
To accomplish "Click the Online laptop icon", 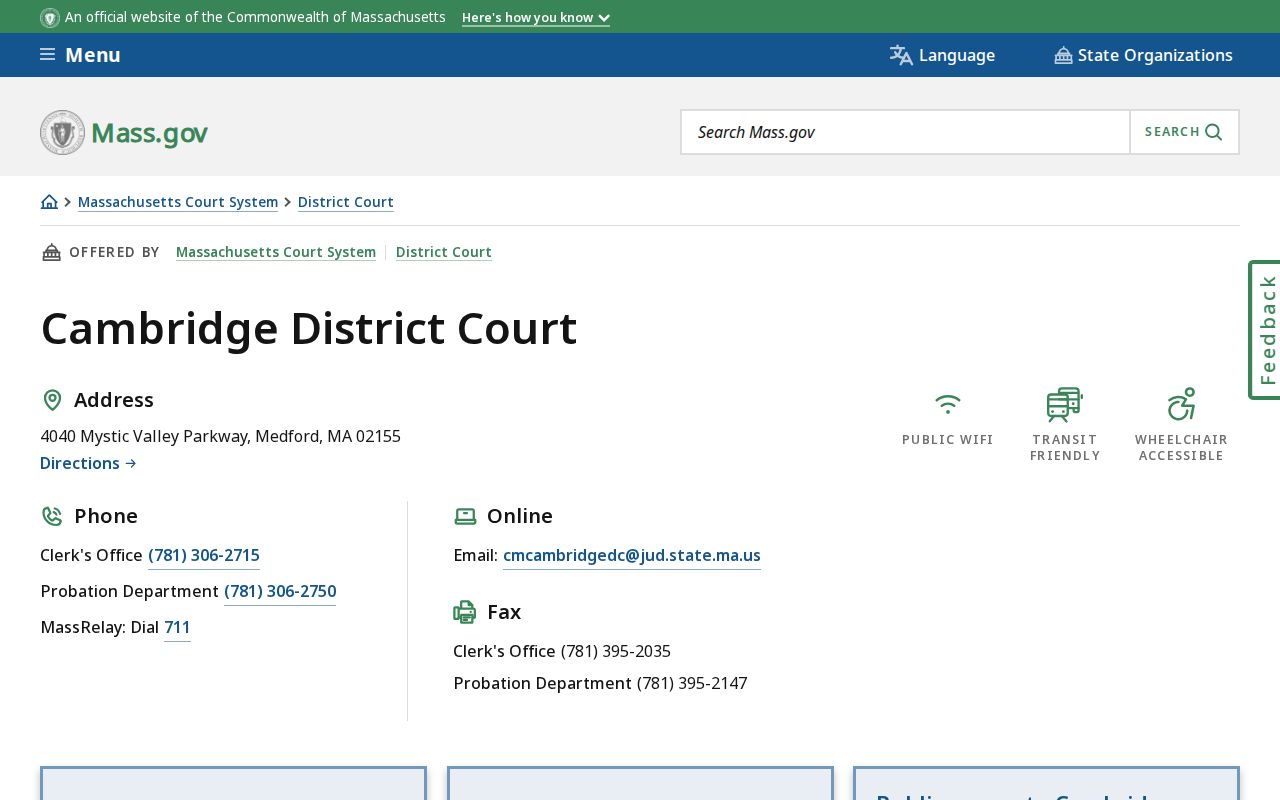I will coord(465,516).
